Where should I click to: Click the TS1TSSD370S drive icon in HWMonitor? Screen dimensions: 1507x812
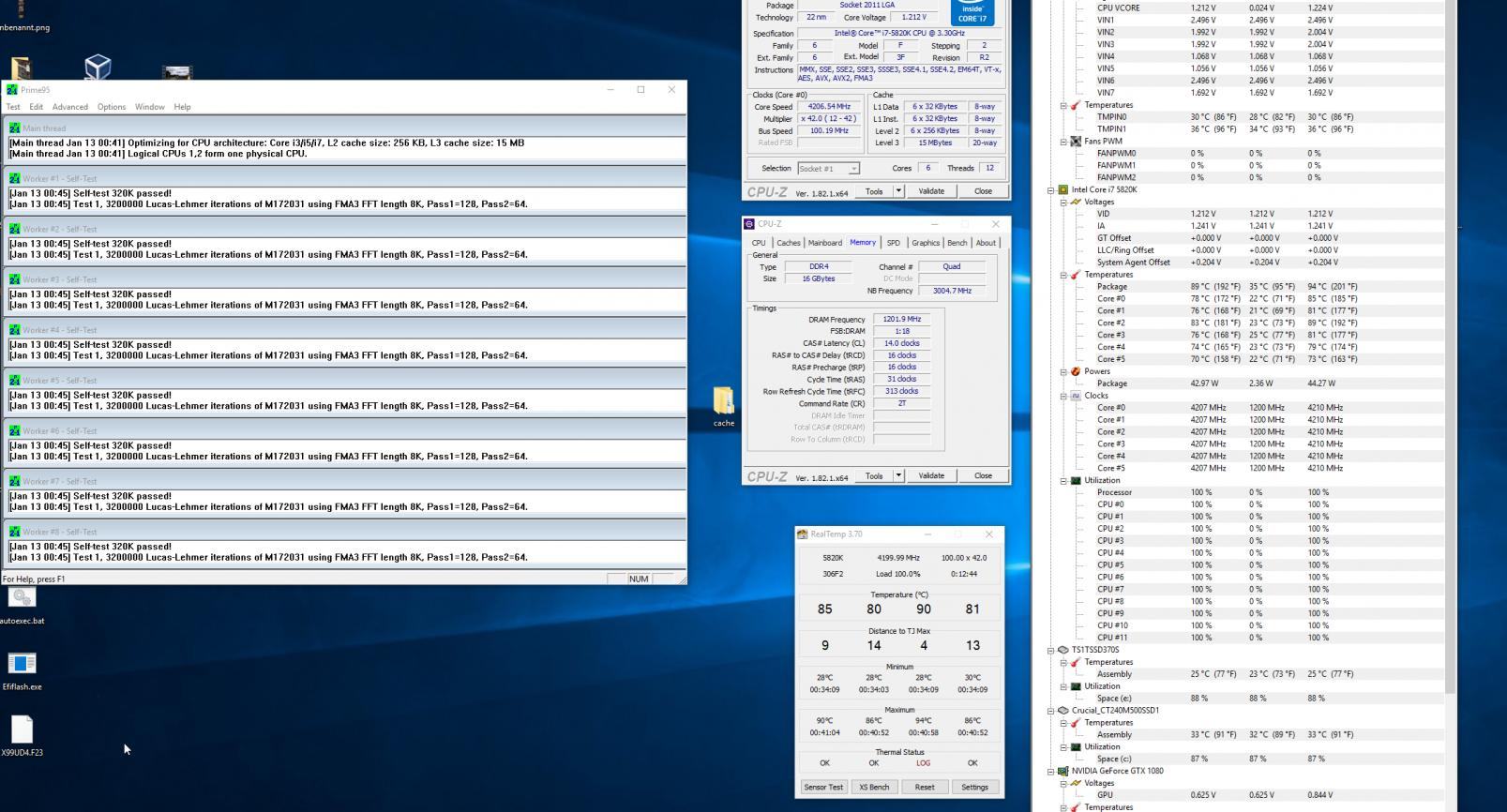[x=1063, y=650]
